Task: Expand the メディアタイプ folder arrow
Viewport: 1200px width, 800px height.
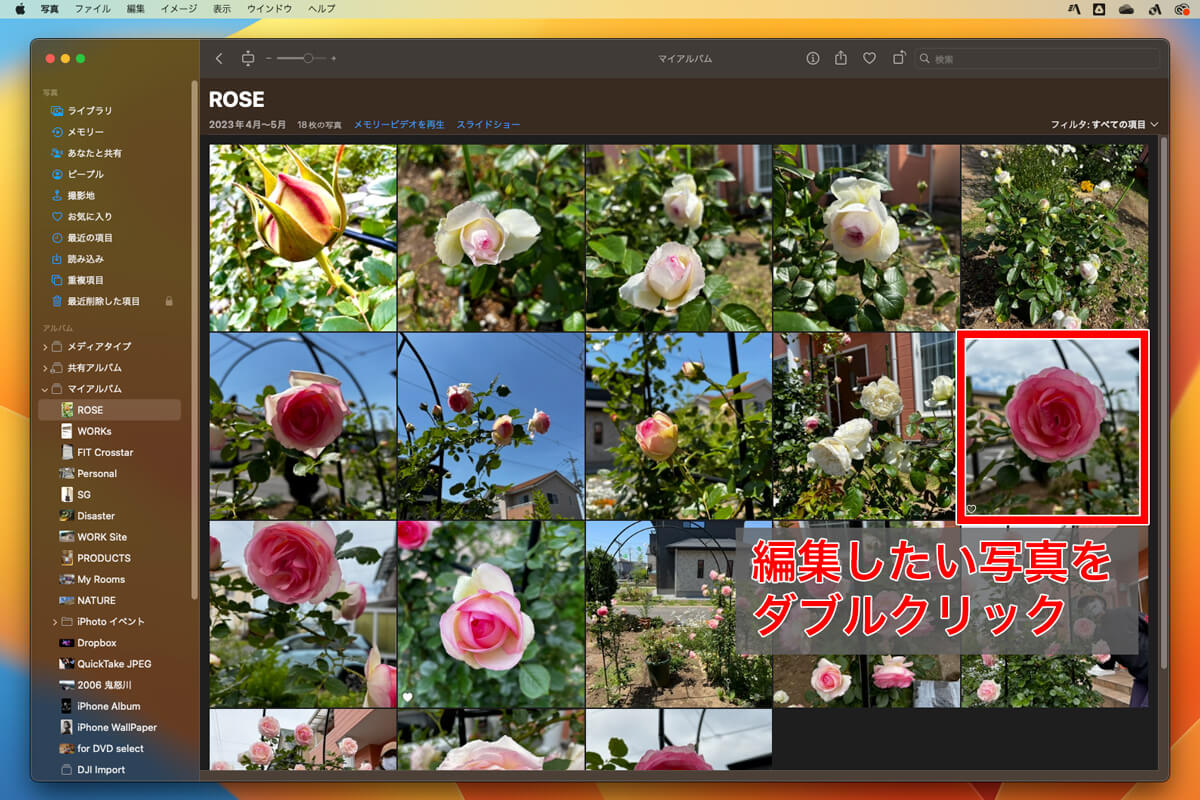Action: coord(44,346)
